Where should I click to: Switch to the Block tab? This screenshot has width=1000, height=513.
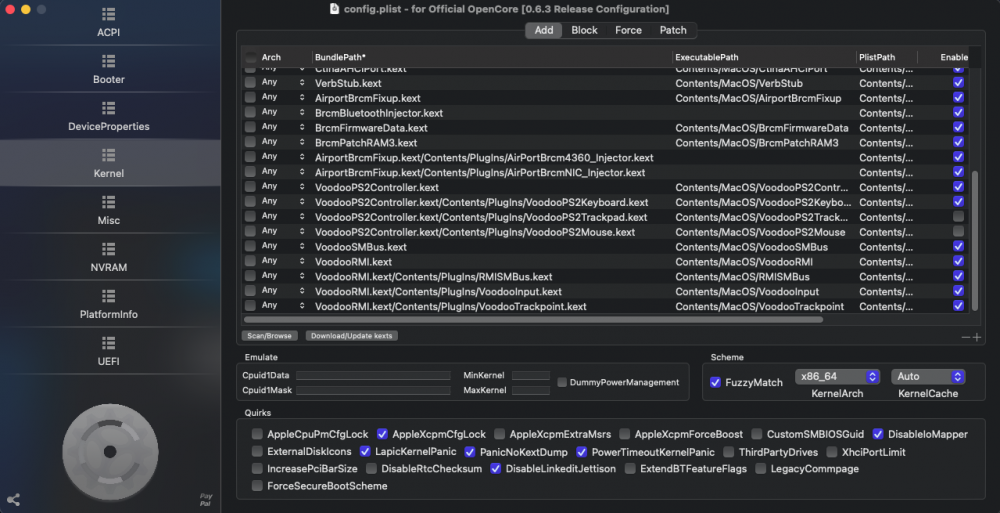[x=584, y=30]
